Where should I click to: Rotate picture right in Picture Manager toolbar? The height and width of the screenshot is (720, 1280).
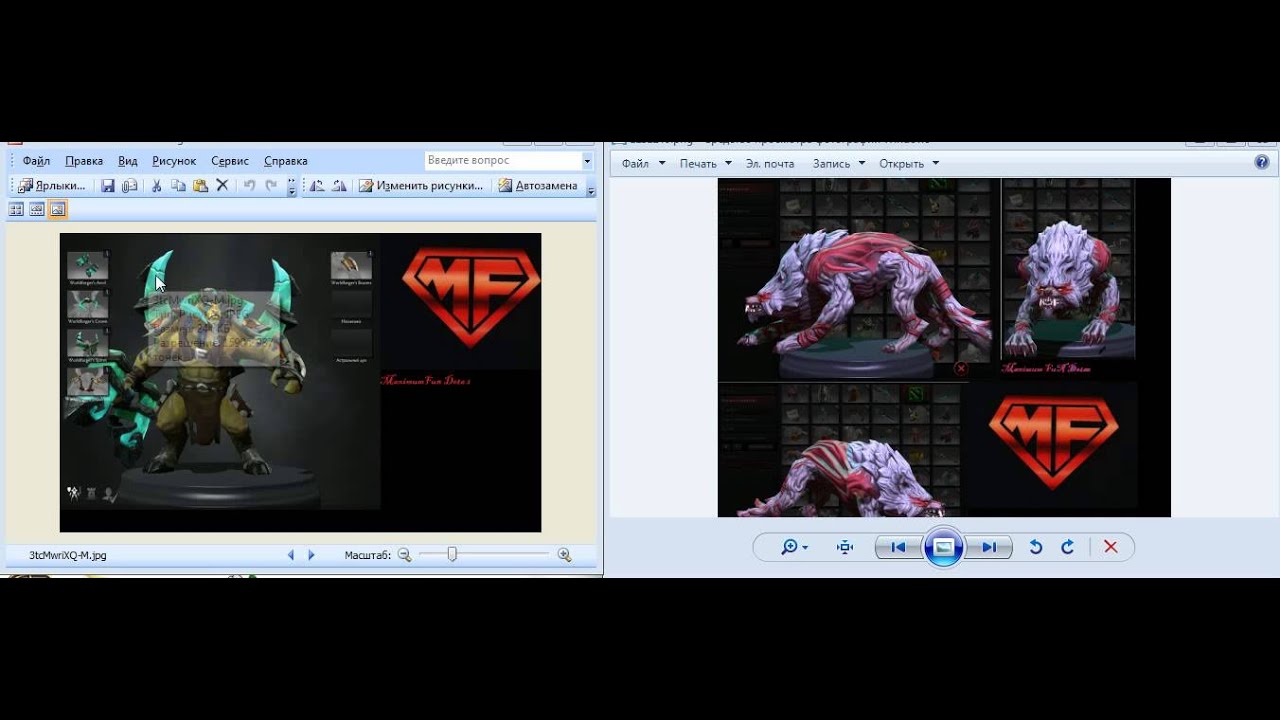339,186
